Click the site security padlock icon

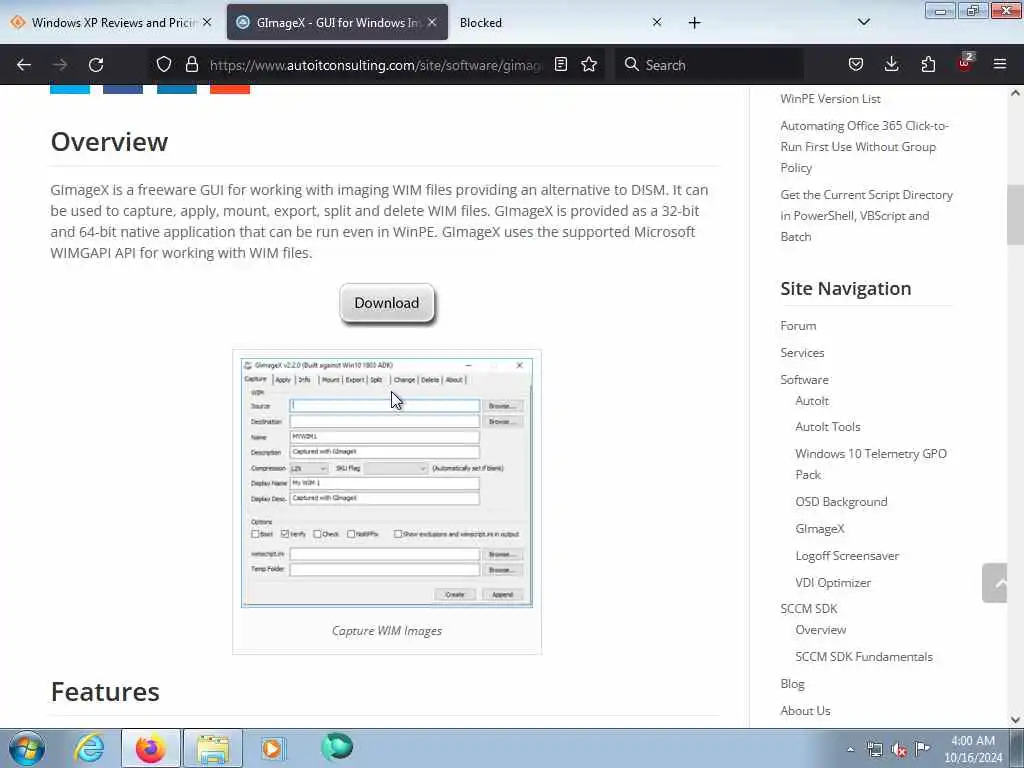coord(191,64)
